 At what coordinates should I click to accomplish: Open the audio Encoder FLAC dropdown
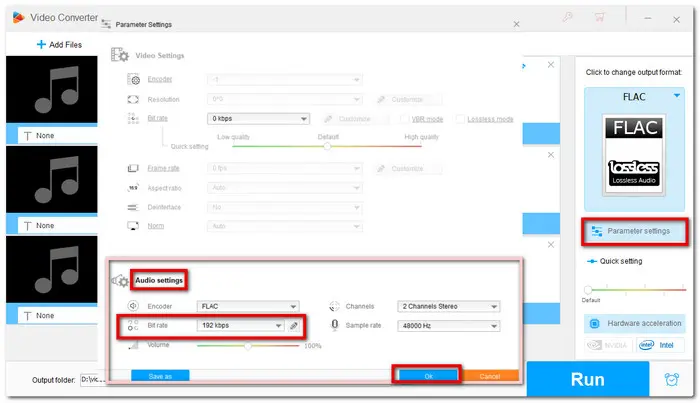point(248,306)
